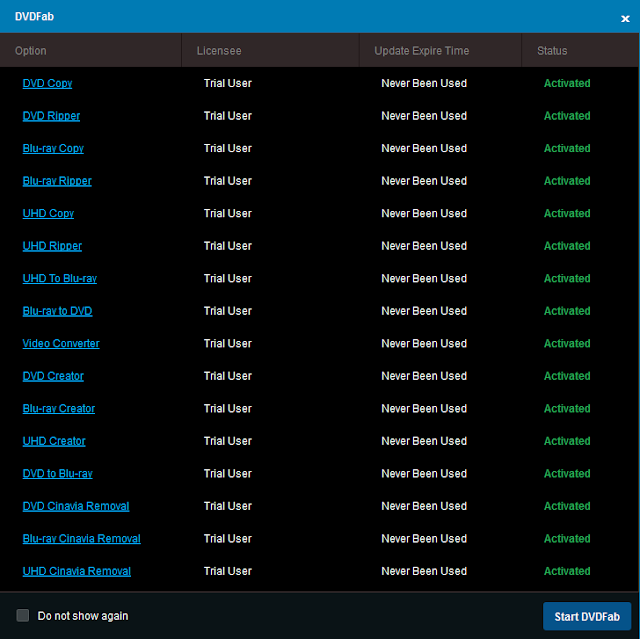Click the Do not show again label

coord(83,616)
